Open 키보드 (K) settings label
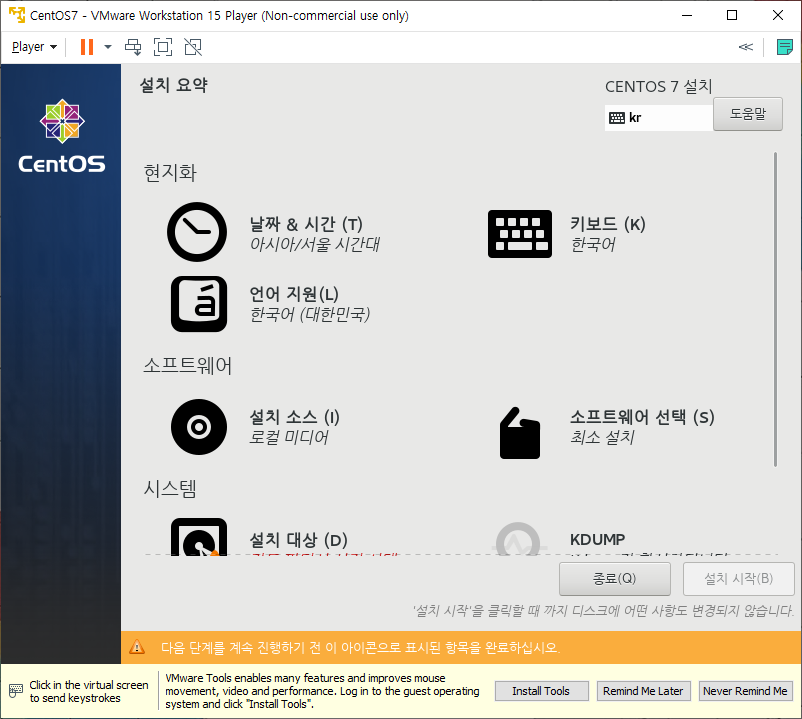The width and height of the screenshot is (802, 719). [608, 224]
